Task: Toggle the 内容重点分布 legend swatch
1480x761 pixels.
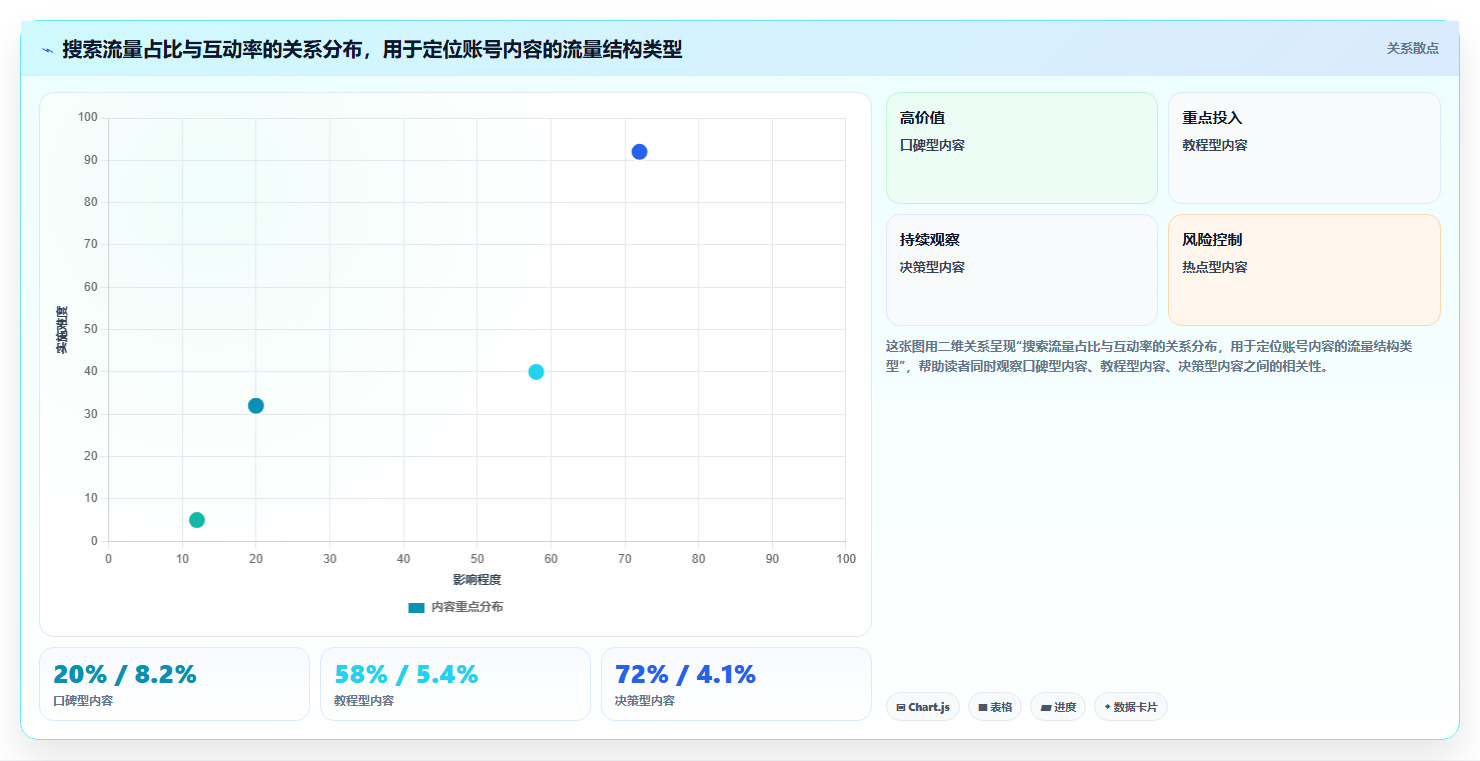Action: (x=416, y=607)
